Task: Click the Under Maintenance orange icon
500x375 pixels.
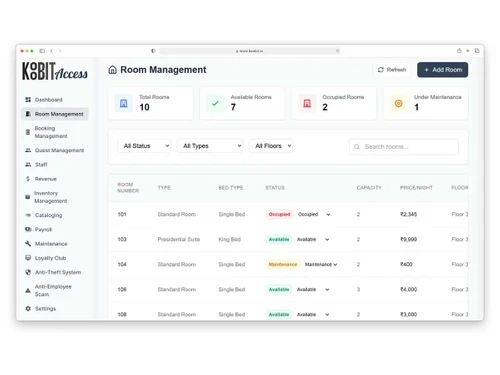Action: (x=399, y=103)
